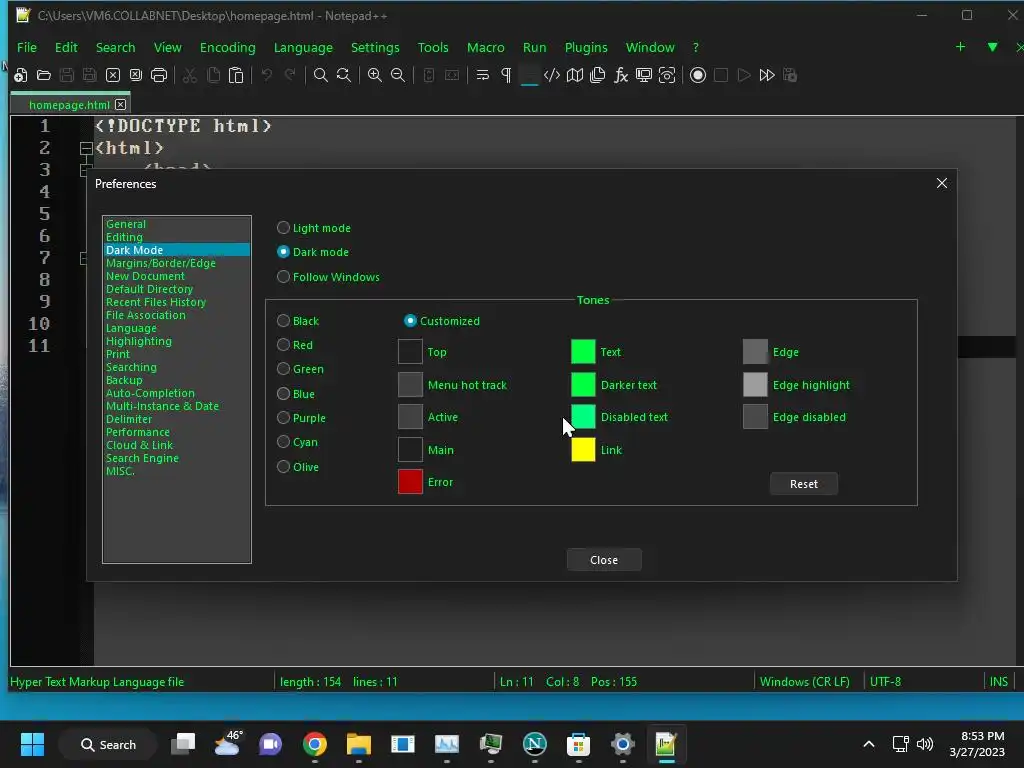
Task: Toggle Show All Characters pilcrow icon
Action: coord(506,75)
